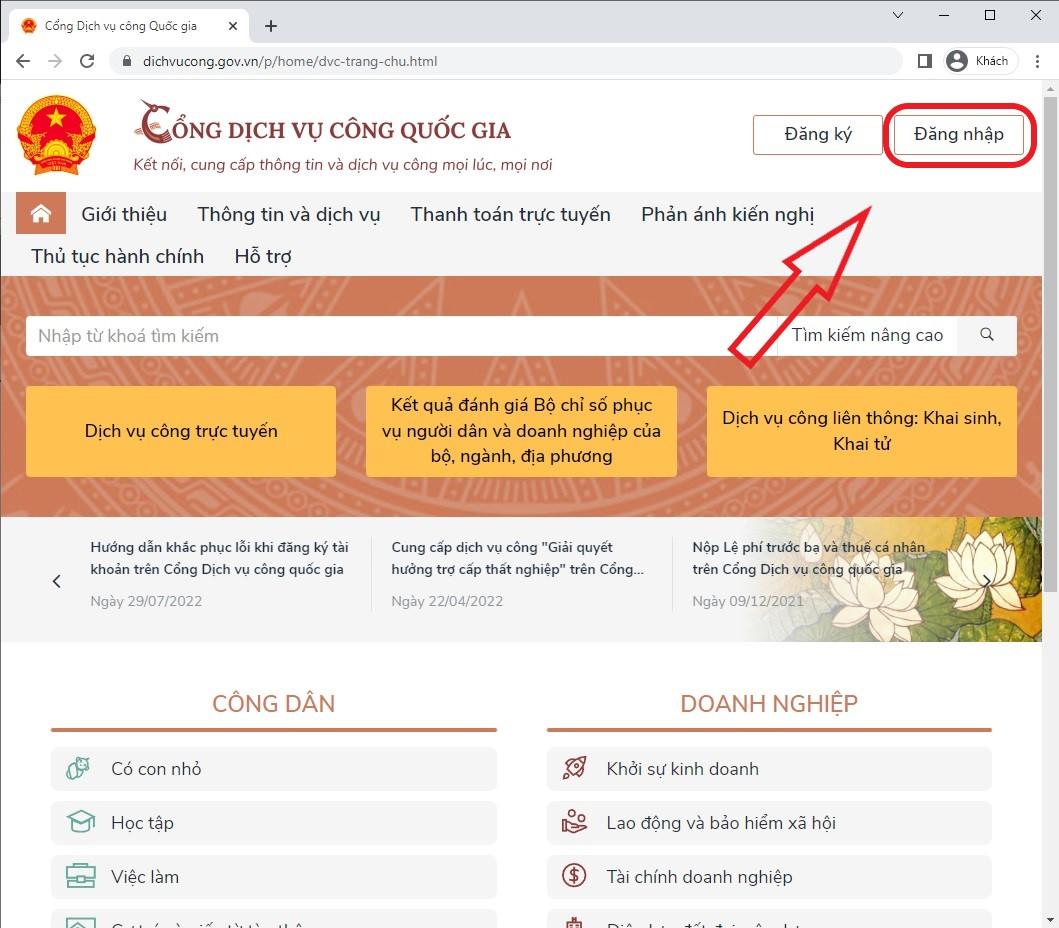Show next news carousel item

tap(986, 581)
